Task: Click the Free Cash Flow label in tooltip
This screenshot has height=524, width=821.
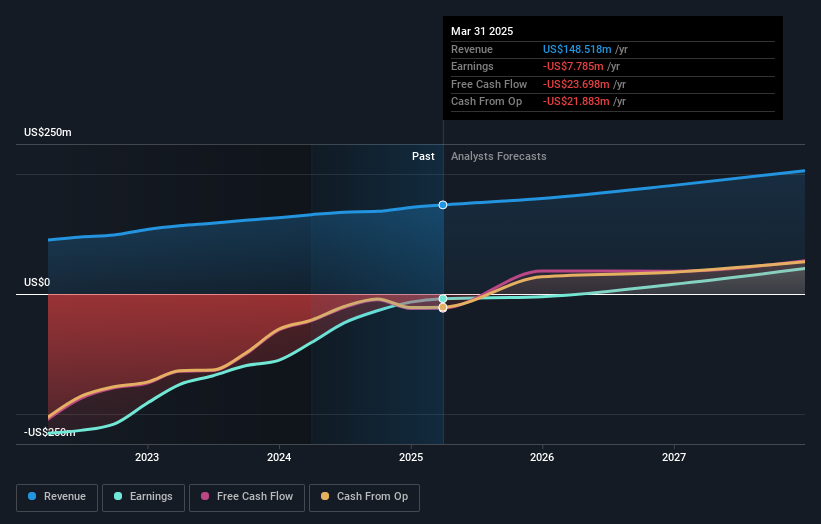Action: (x=489, y=84)
